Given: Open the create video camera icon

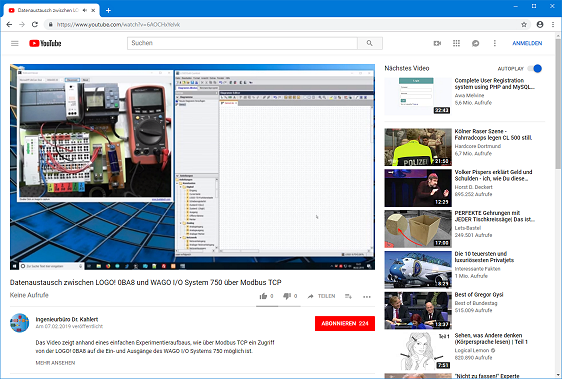Looking at the screenshot, I should [x=437, y=43].
